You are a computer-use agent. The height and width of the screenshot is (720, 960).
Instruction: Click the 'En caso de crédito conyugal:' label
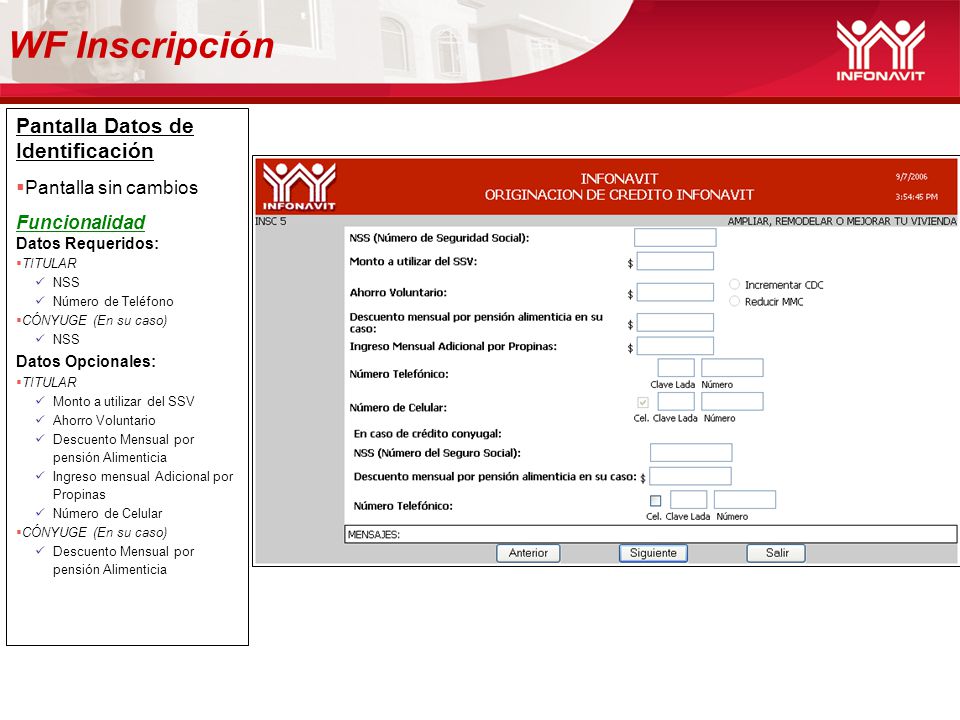pos(427,433)
